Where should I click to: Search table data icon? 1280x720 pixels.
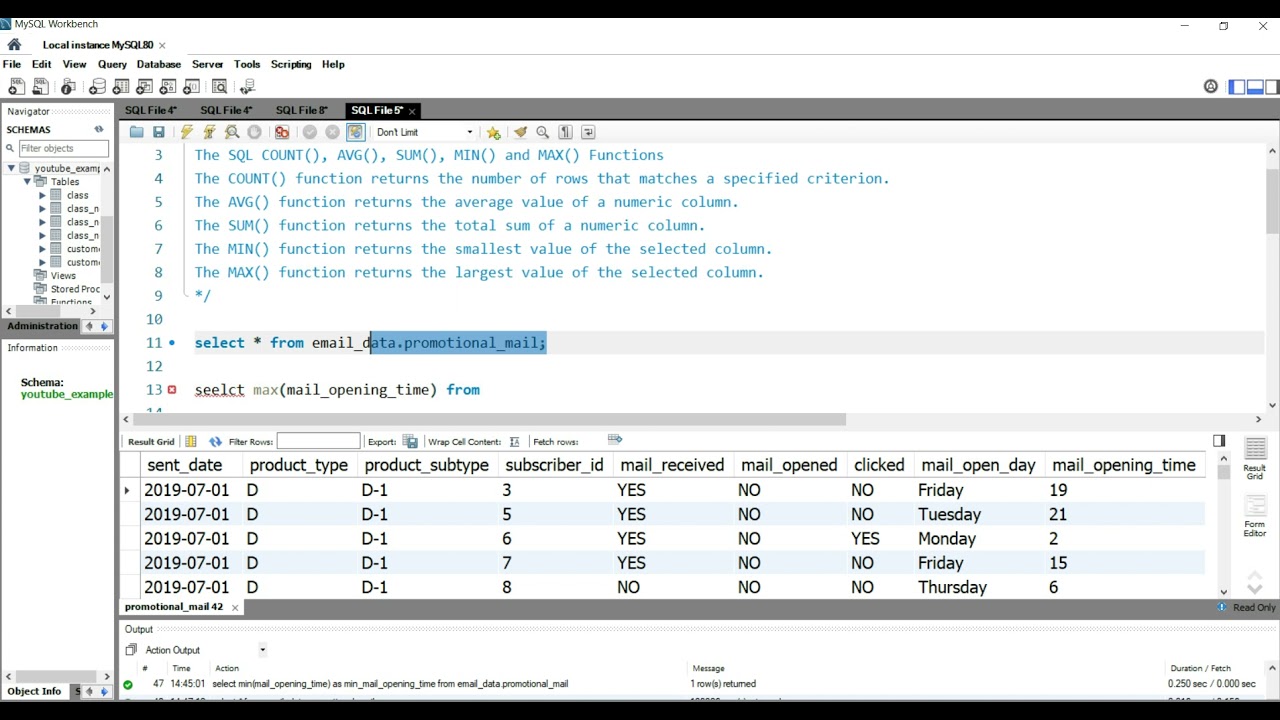tap(220, 87)
